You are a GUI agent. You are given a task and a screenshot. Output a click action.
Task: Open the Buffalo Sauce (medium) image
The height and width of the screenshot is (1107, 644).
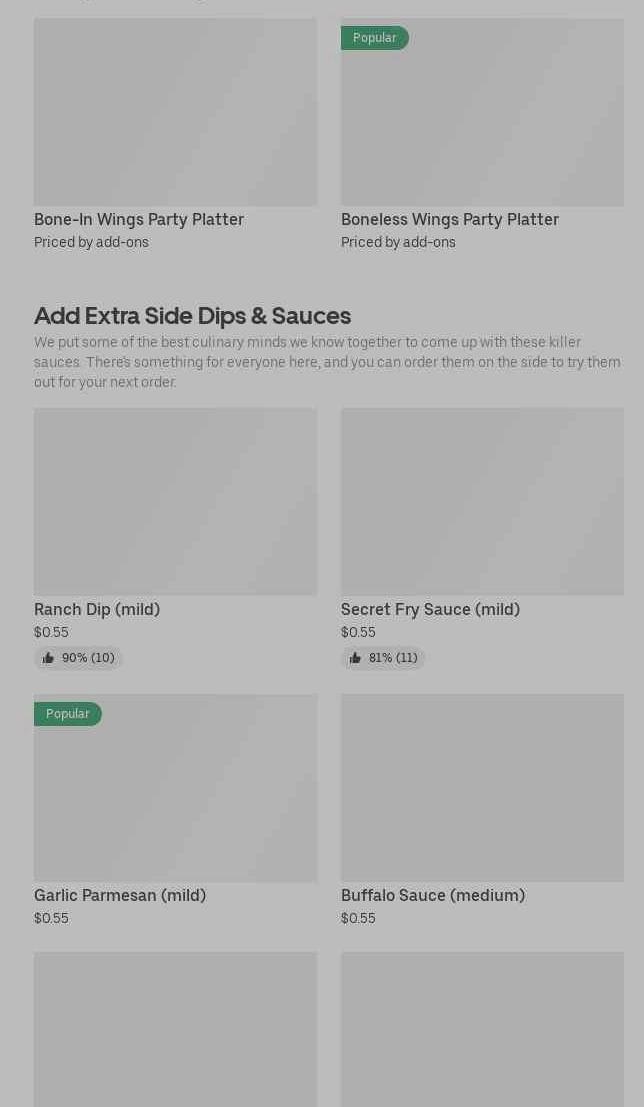tap(482, 788)
